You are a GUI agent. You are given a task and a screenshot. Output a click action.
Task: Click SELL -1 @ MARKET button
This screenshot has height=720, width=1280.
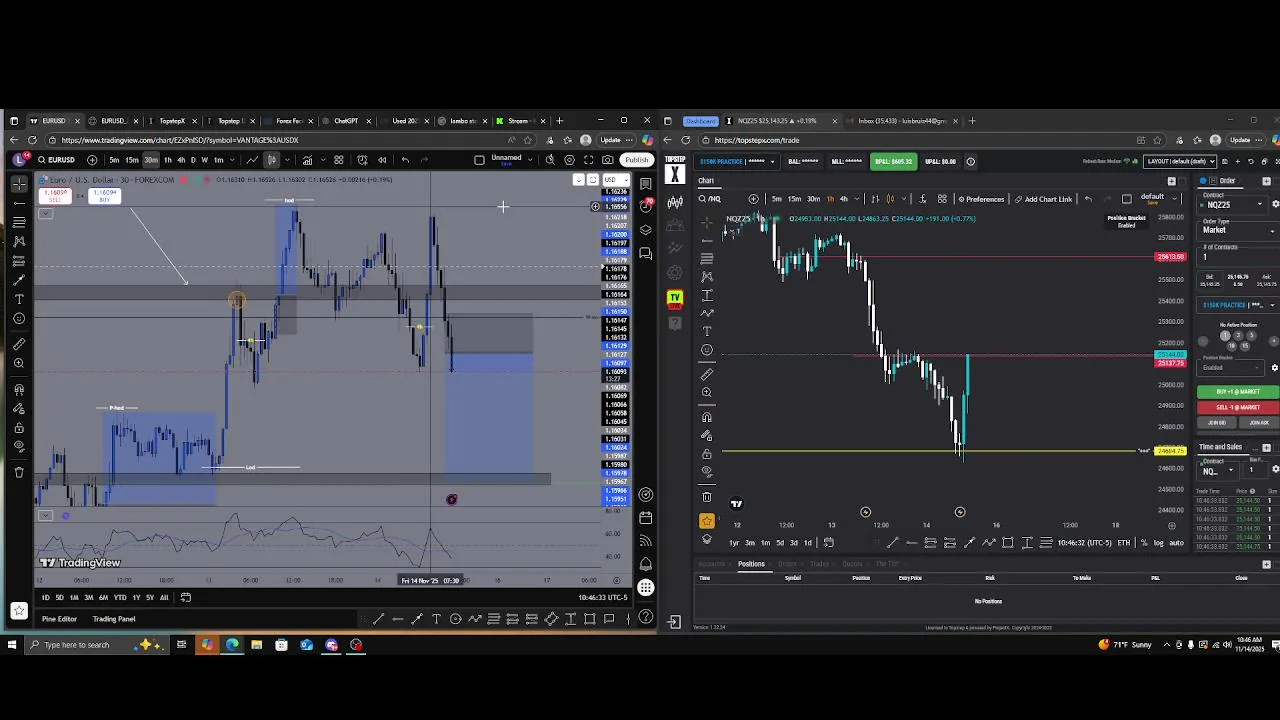pyautogui.click(x=1238, y=407)
